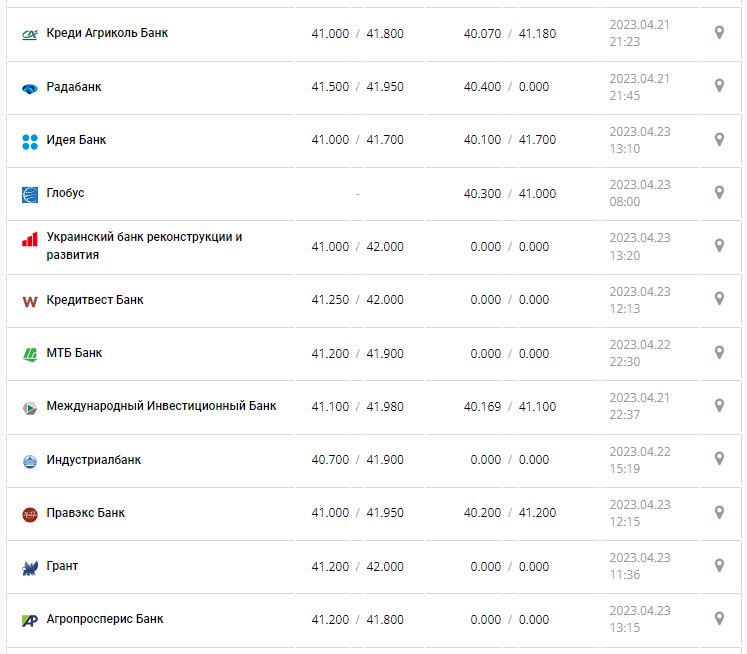Open the Креди Агриколь Банк link

[107, 33]
